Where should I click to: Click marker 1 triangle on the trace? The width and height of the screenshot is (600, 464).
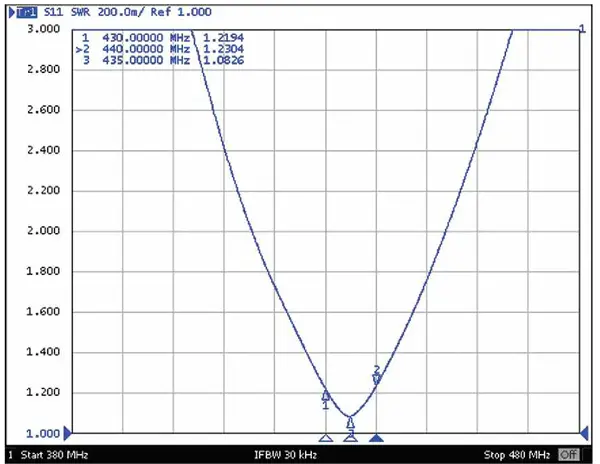(x=326, y=394)
